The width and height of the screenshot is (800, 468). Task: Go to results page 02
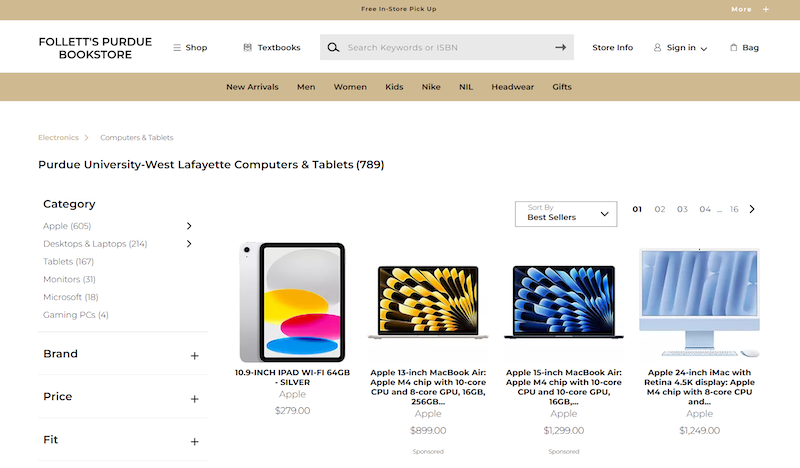(x=660, y=209)
